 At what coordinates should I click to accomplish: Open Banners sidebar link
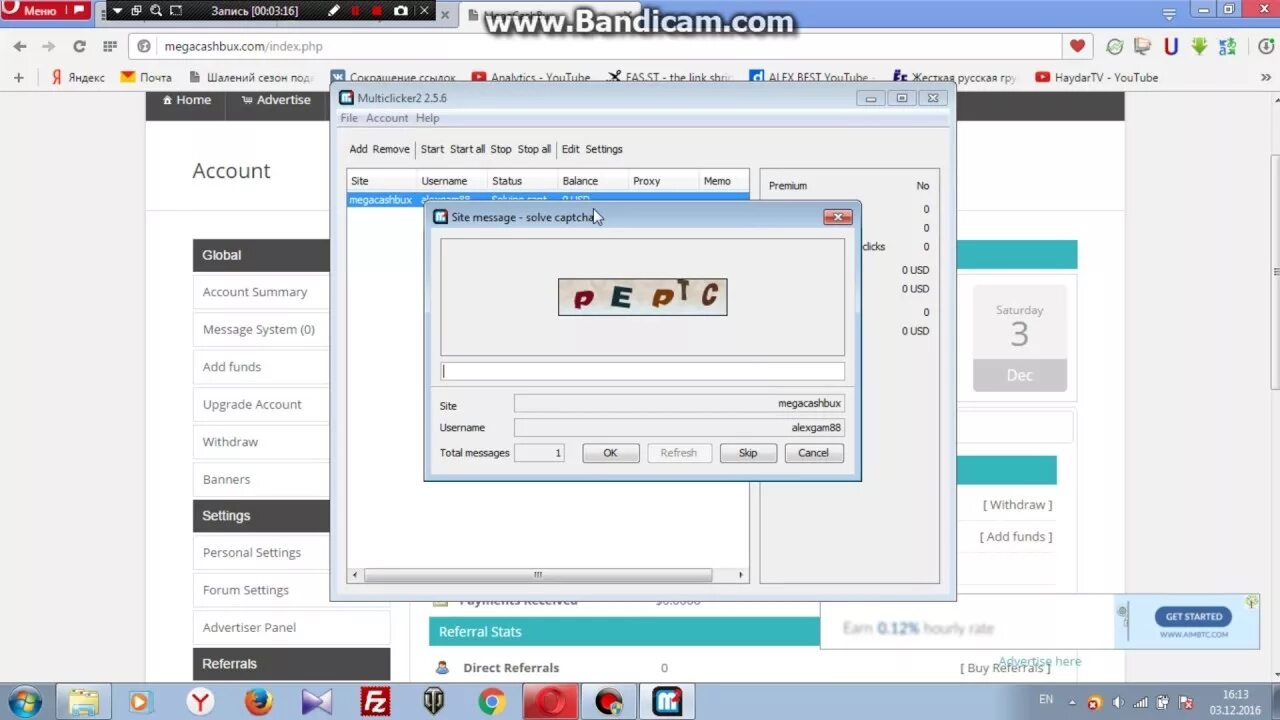pos(227,479)
